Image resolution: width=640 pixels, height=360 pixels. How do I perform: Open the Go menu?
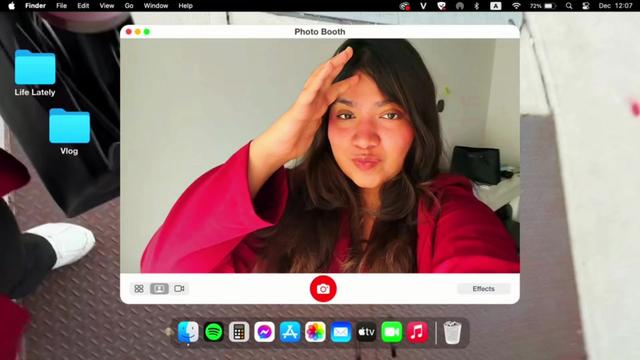pyautogui.click(x=129, y=6)
